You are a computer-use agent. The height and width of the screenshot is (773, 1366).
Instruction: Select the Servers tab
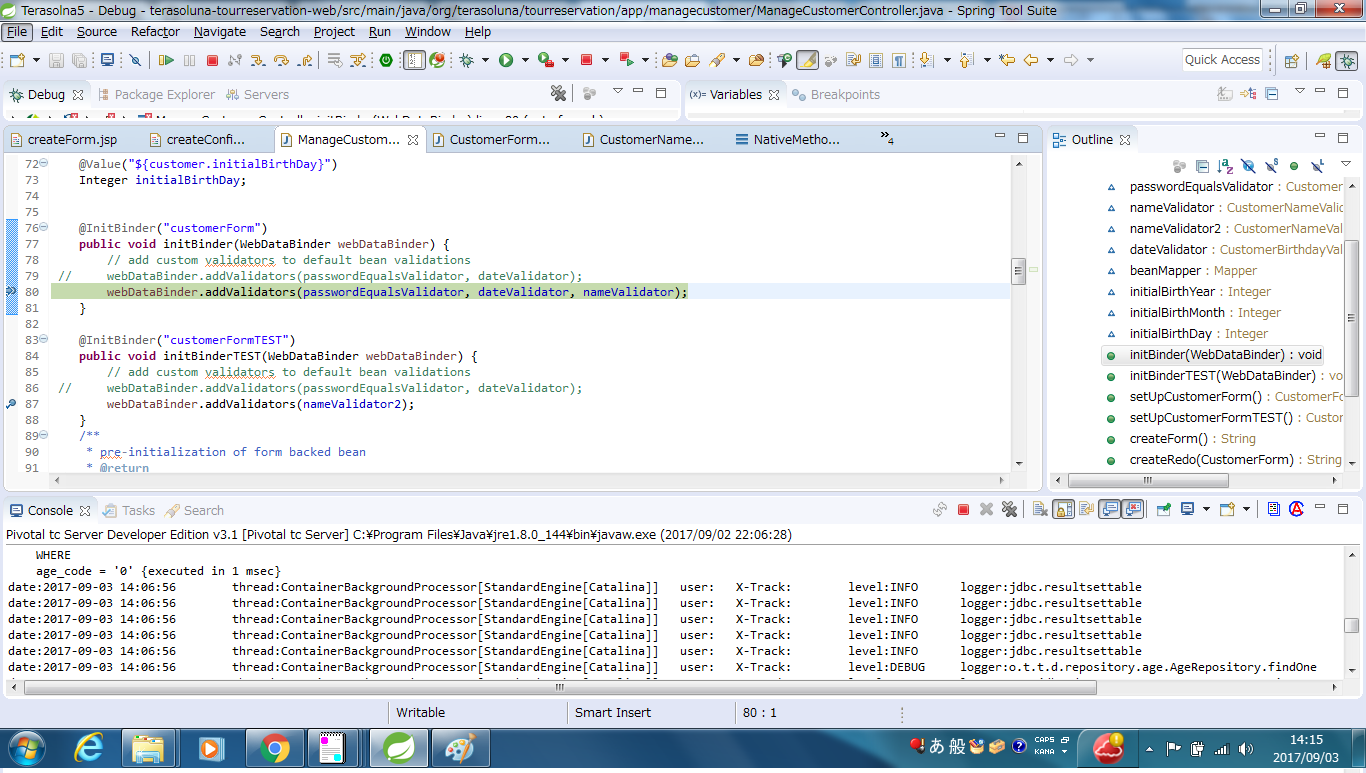257,94
